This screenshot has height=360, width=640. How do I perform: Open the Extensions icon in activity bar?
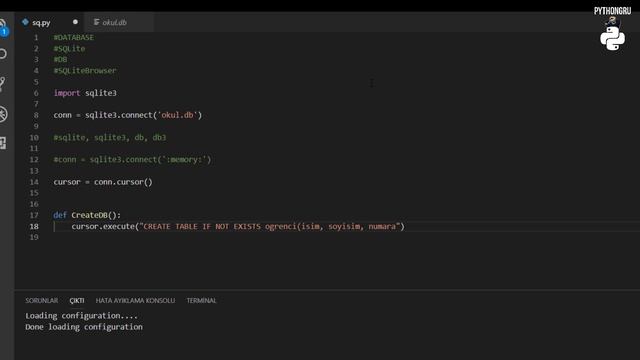click(x=3, y=143)
